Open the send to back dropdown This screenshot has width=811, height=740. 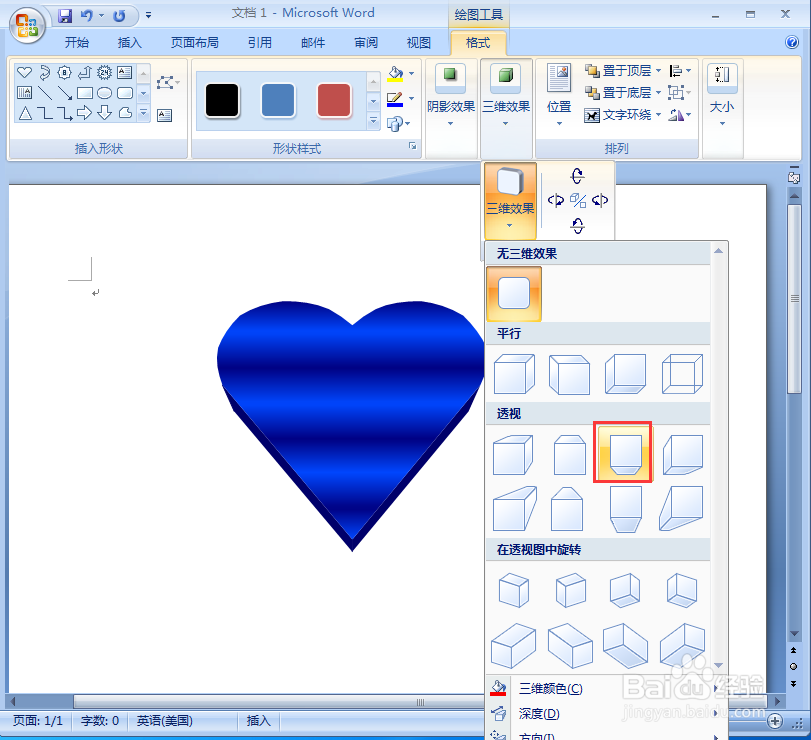658,93
